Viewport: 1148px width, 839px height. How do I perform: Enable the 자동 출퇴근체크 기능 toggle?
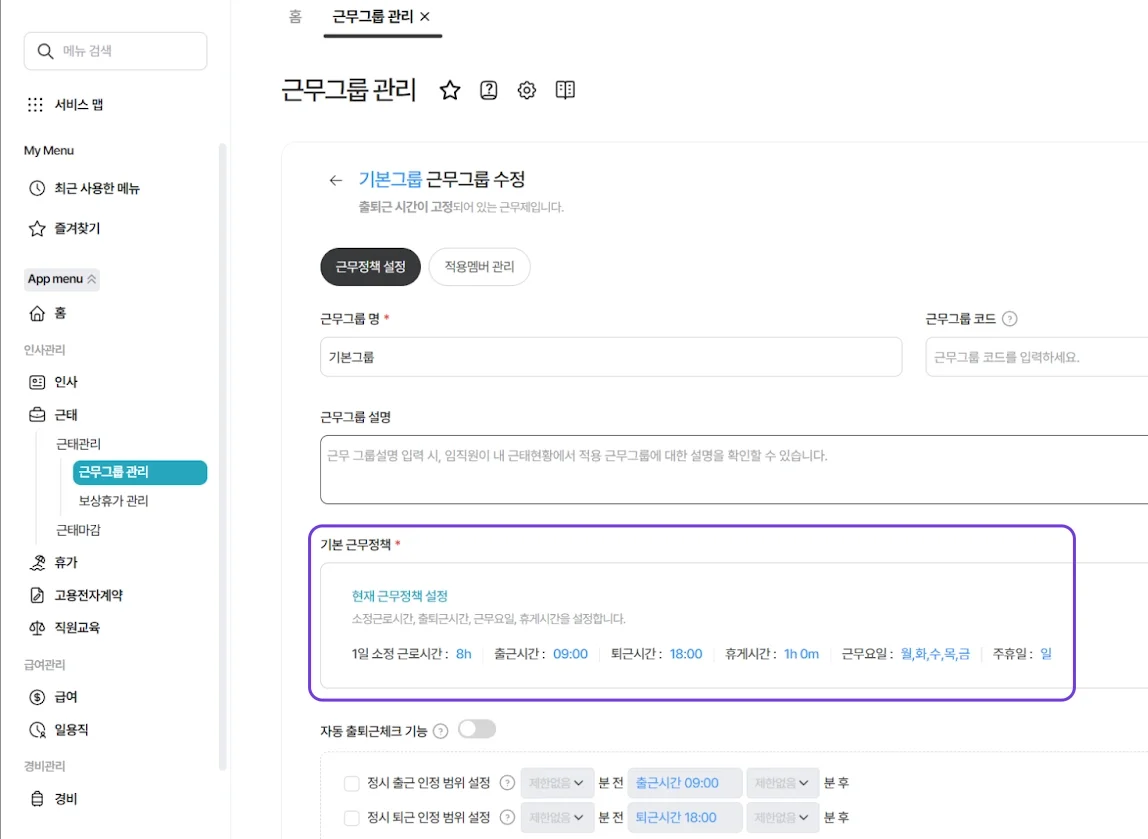(477, 729)
